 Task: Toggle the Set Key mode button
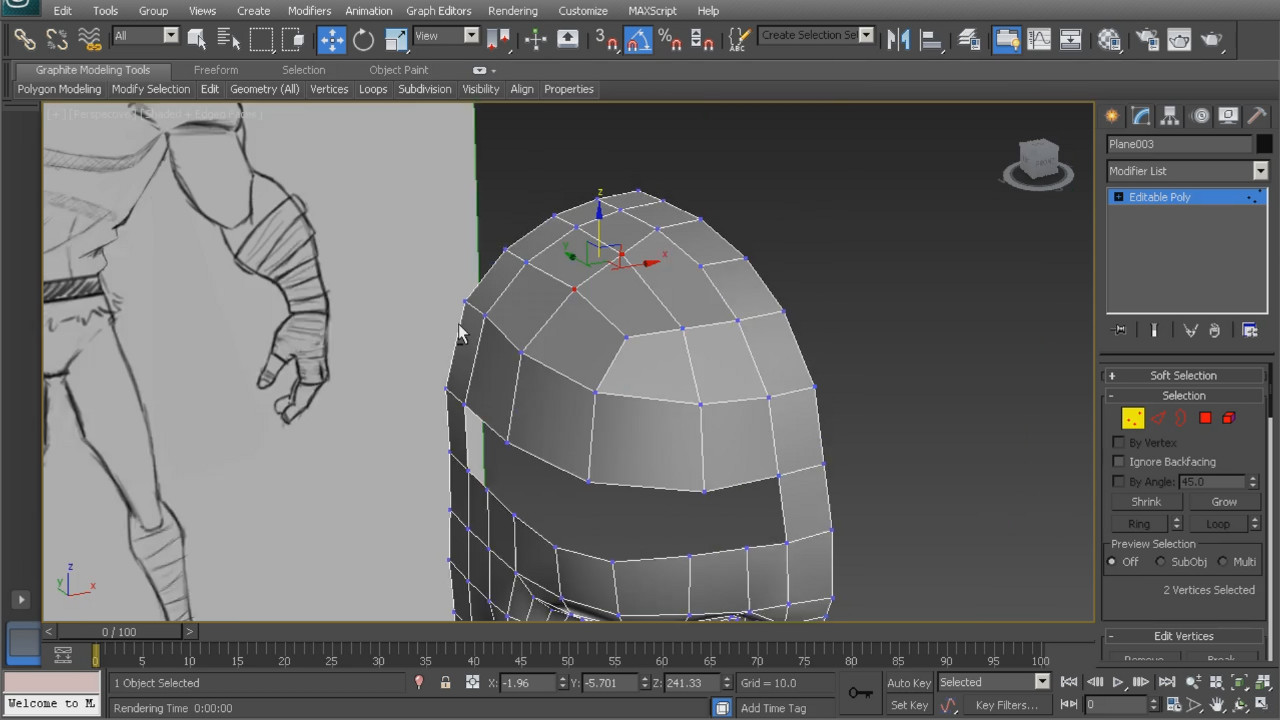click(909, 705)
